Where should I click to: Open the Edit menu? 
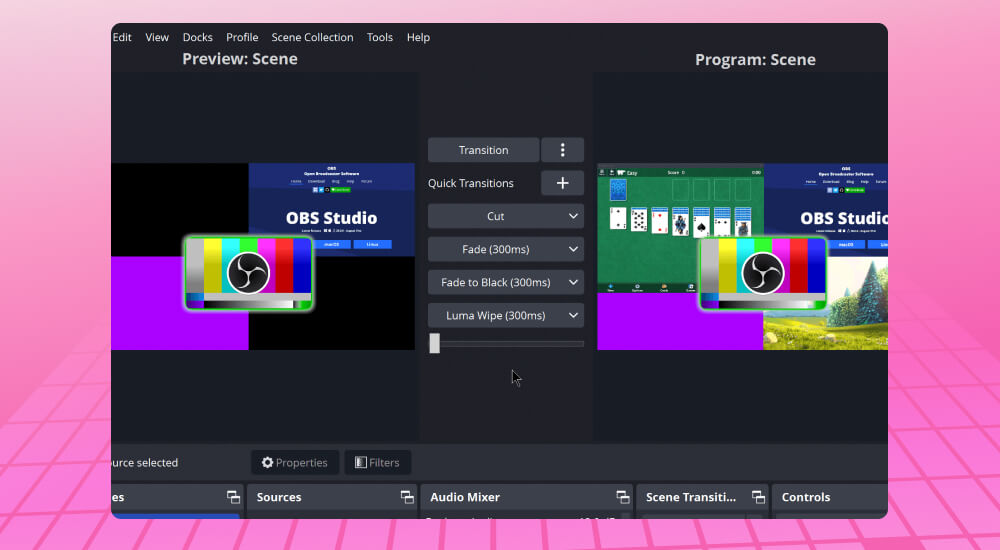[x=122, y=38]
